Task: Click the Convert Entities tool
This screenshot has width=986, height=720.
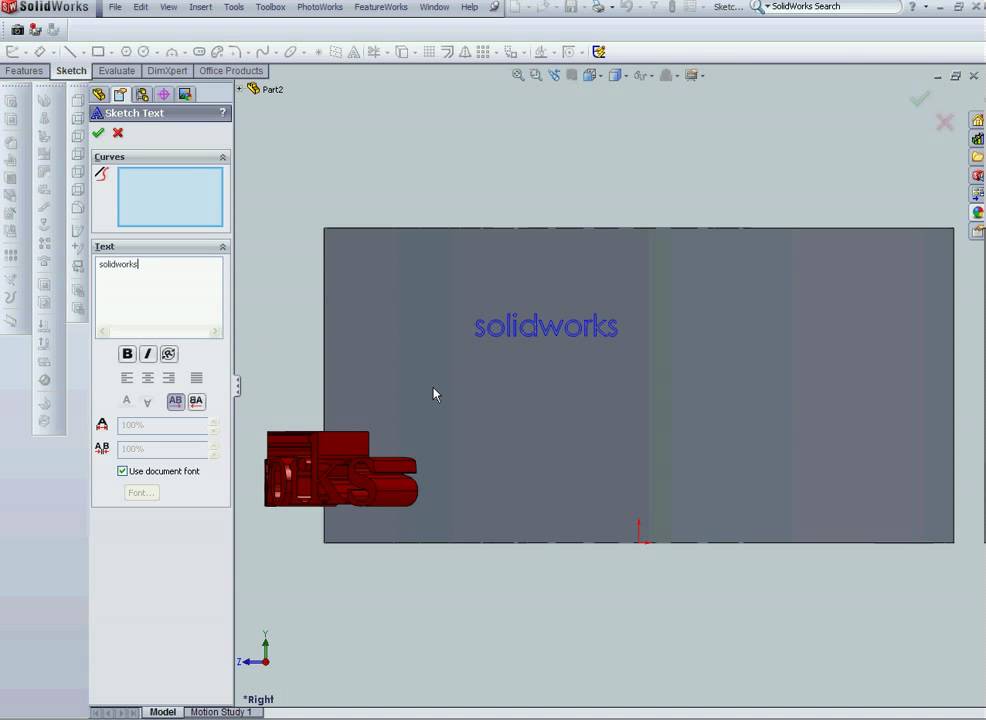Action: pos(401,52)
